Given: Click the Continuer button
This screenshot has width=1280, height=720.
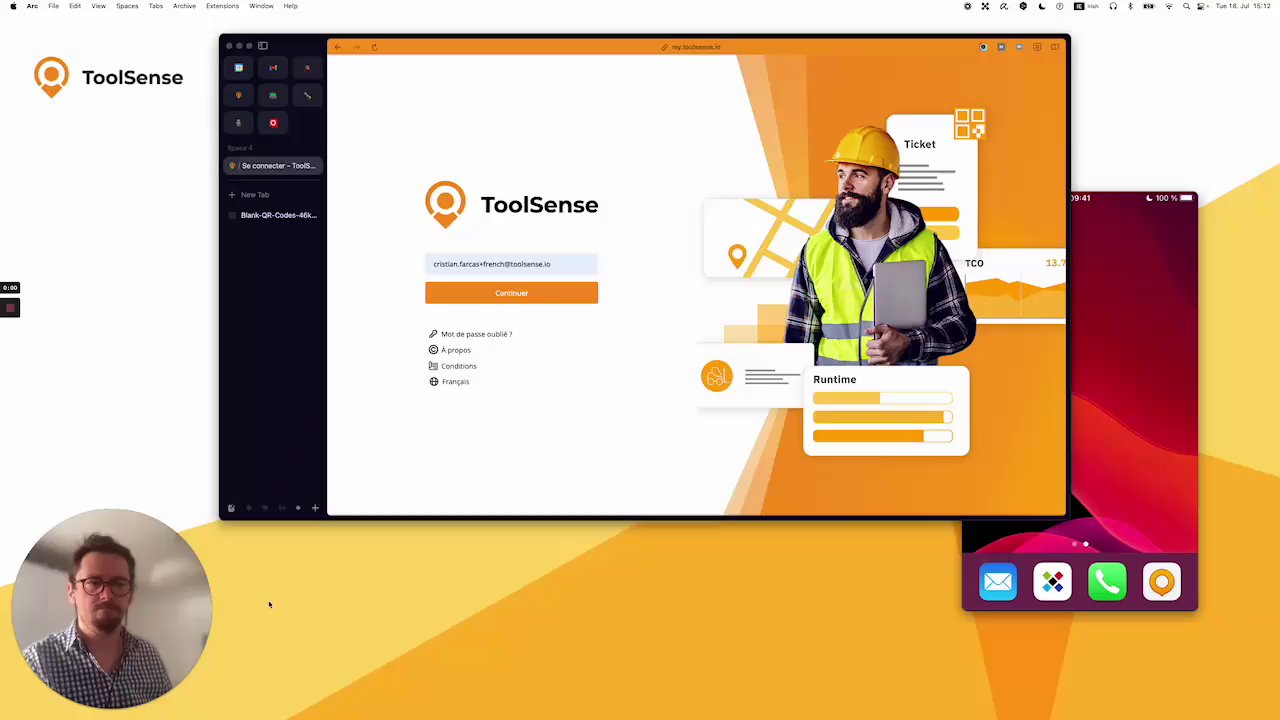Looking at the screenshot, I should point(511,293).
